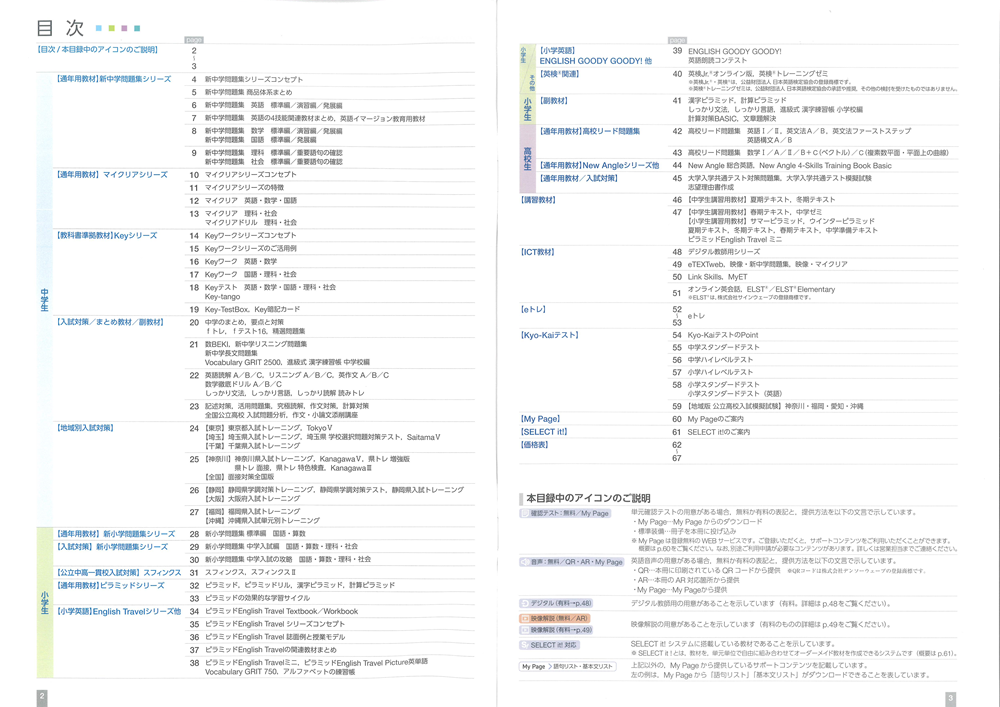
Task: Open the 【通年用教材】マイクリアシリーズ section heading
Action: coord(112,175)
